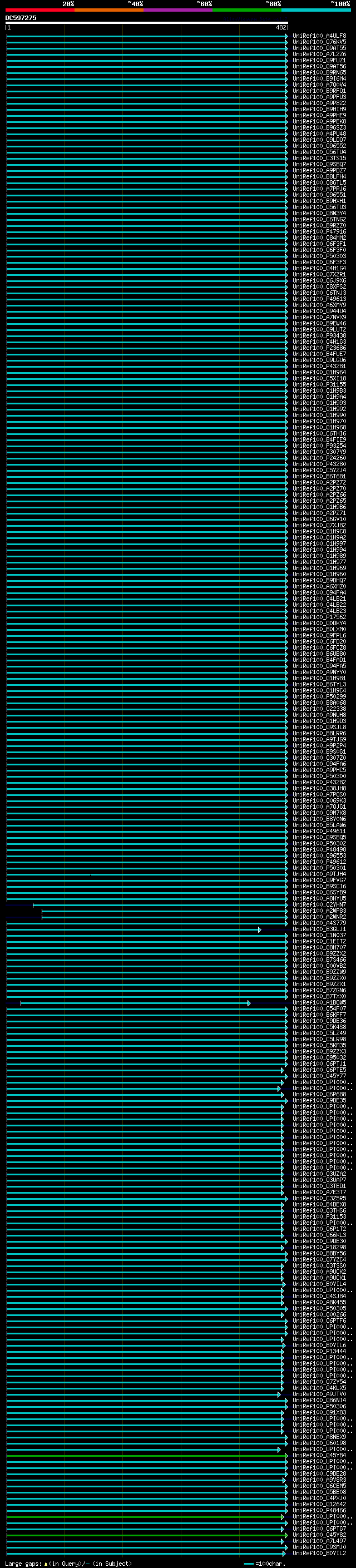Click the cyan ~100% legend color segment

click(316, 10)
